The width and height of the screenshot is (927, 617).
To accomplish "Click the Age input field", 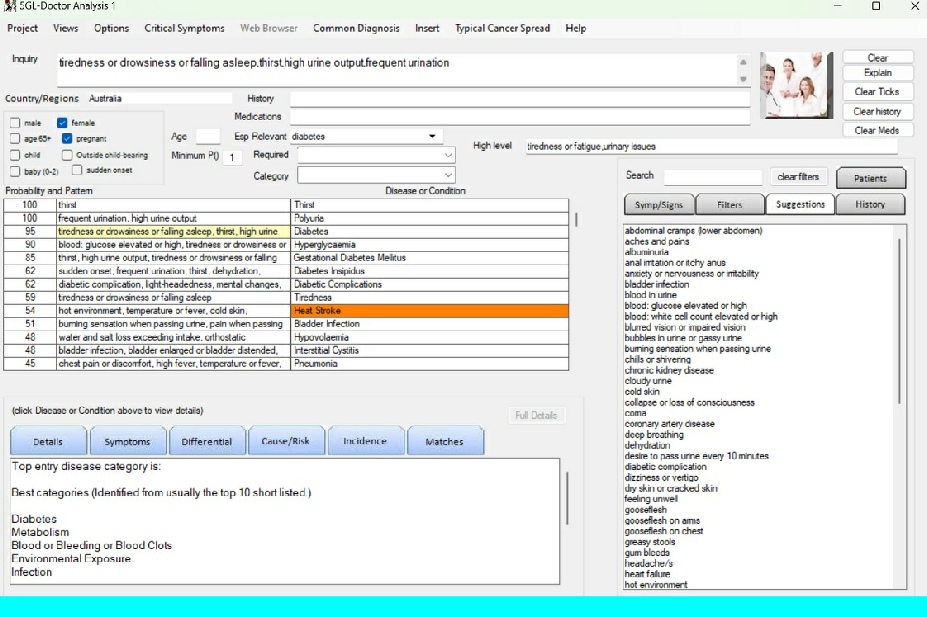I will tap(208, 137).
